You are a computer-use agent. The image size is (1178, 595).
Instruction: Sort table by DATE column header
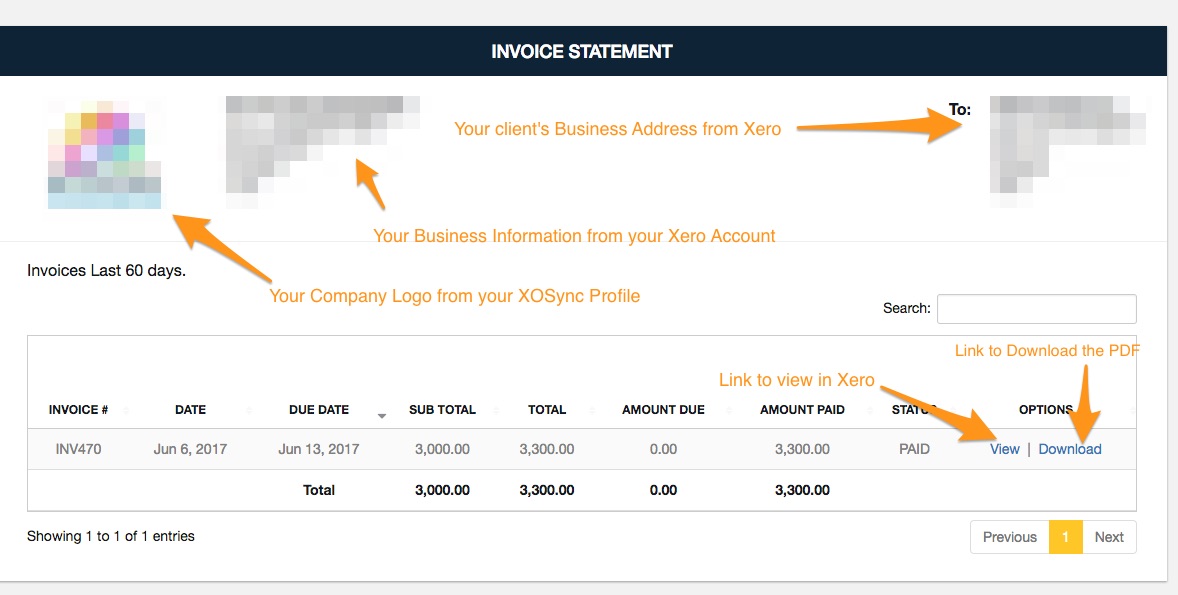190,410
